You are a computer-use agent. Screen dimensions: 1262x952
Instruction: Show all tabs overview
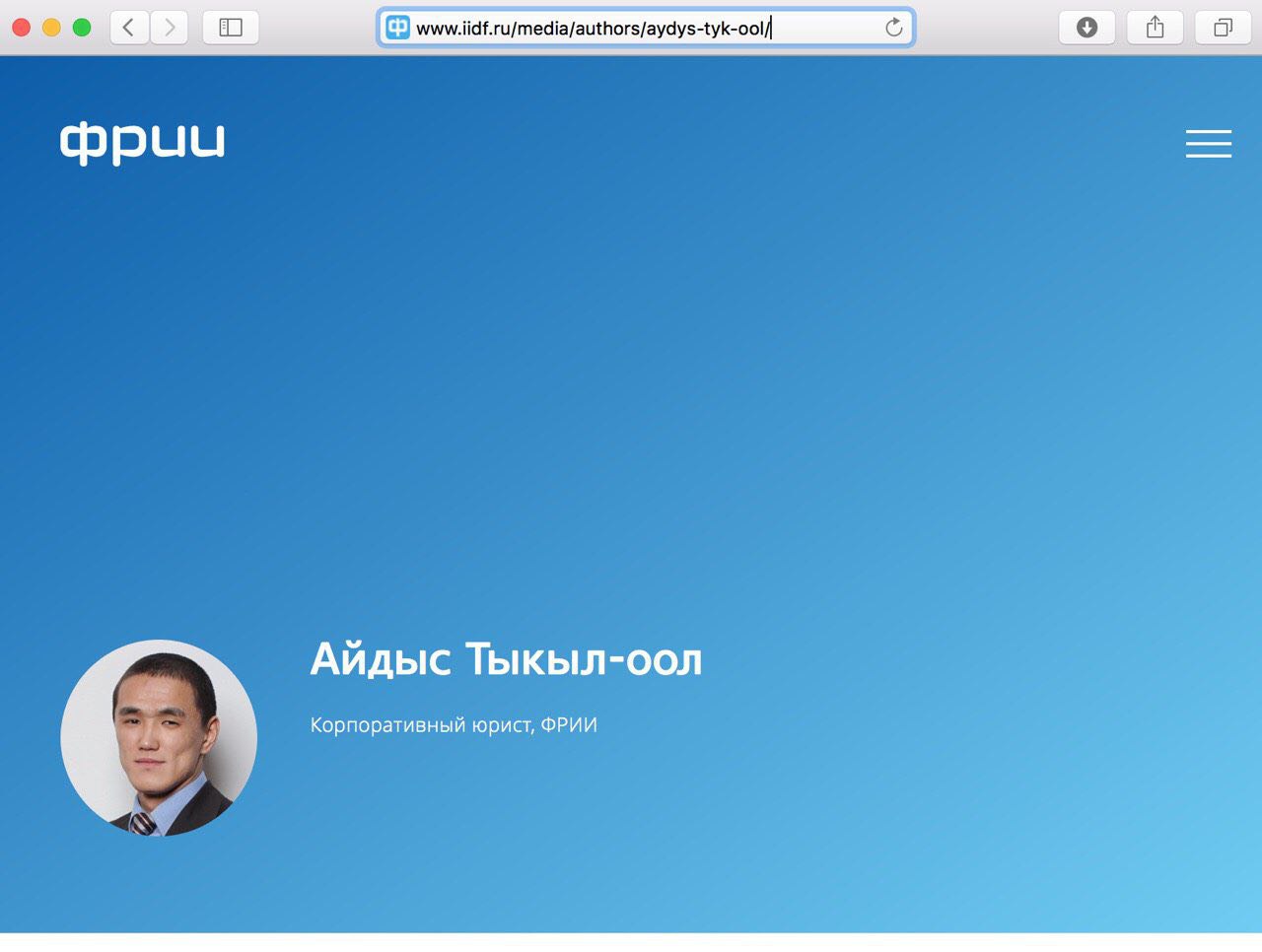[1223, 28]
